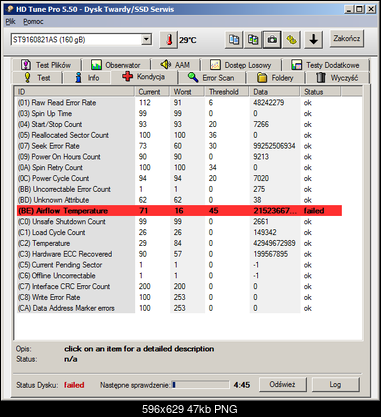Viewport: 381px width, 417px height.
Task: Select the Raw Read Error Rate row
Action: tap(179, 103)
